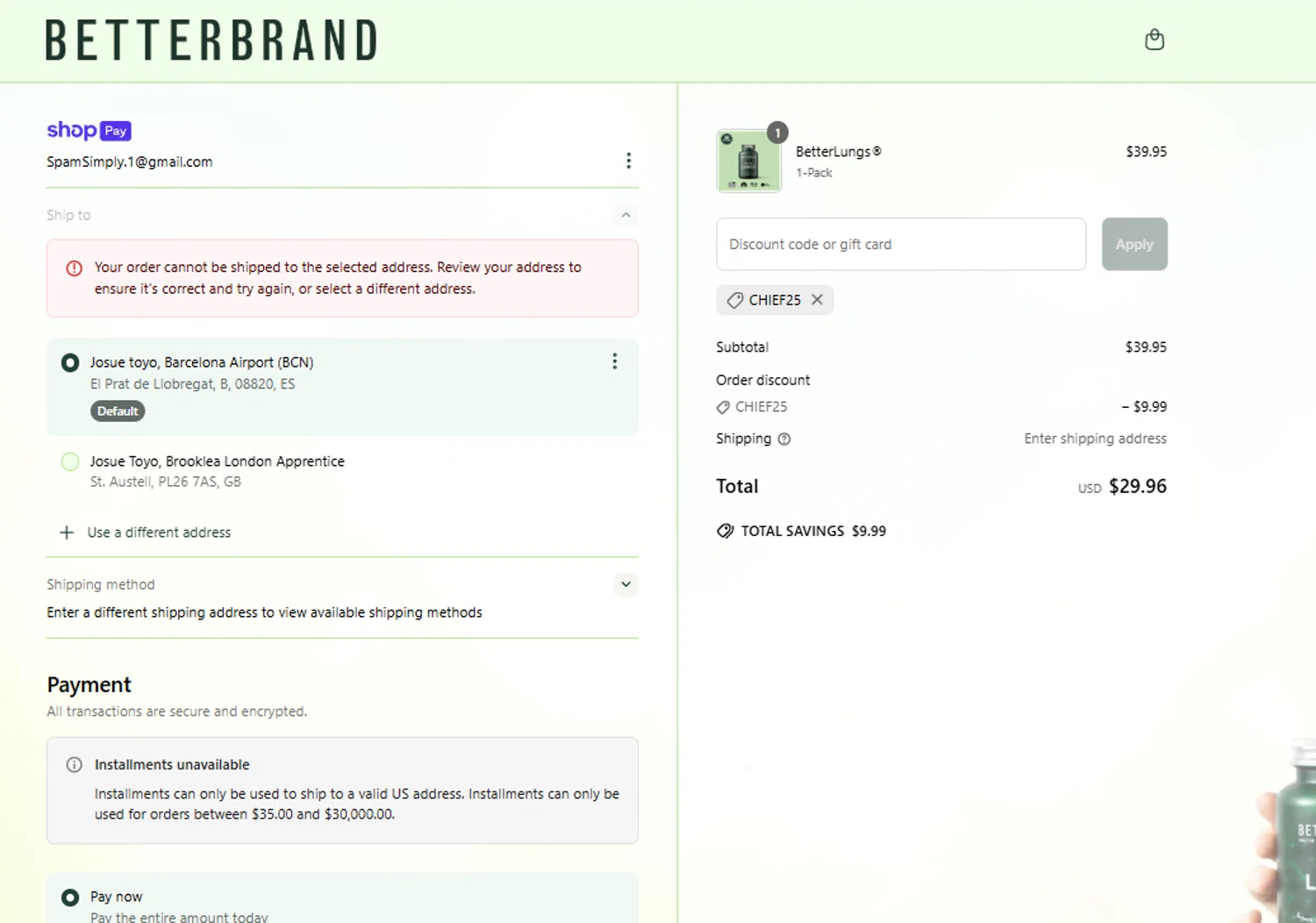Click the Enter shipping address text

click(x=1095, y=439)
